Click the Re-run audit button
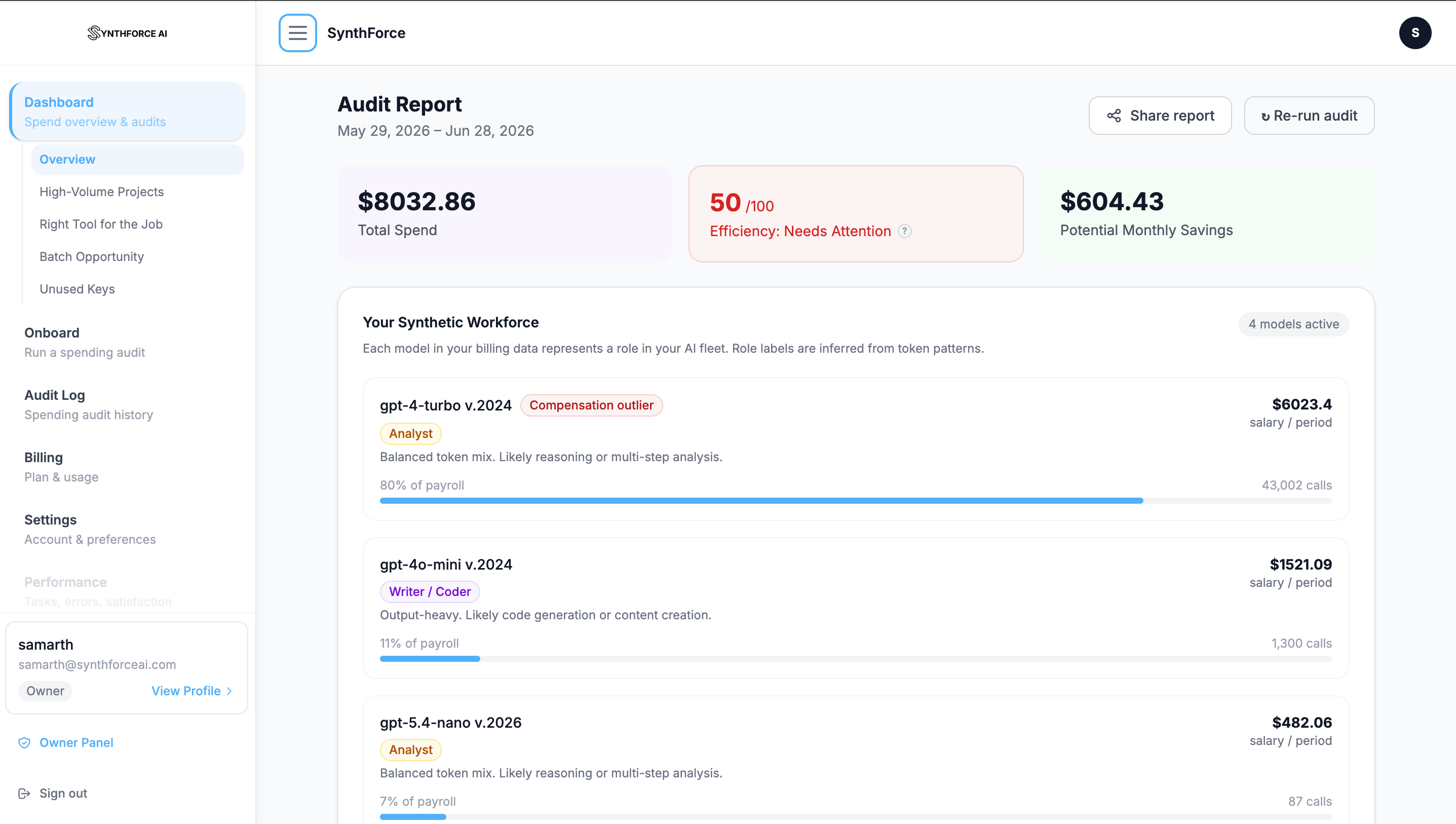1456x824 pixels. (x=1309, y=116)
